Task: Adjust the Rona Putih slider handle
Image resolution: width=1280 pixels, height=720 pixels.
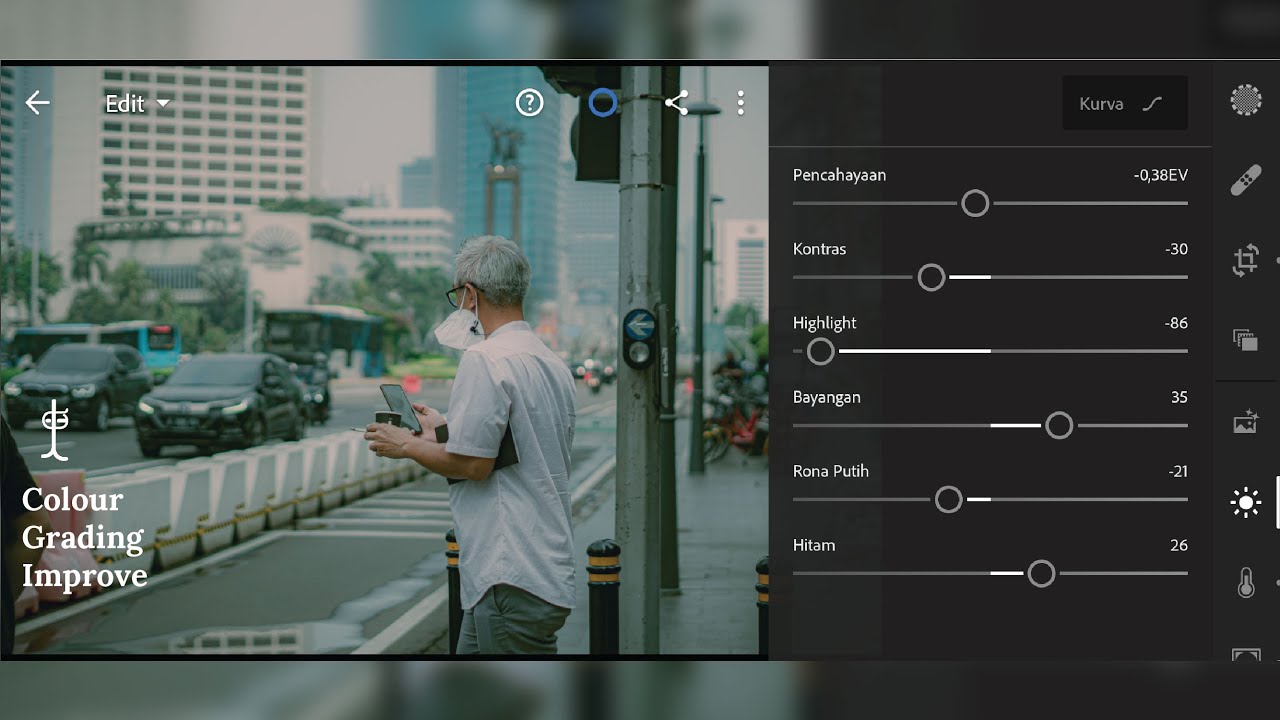Action: (x=948, y=499)
